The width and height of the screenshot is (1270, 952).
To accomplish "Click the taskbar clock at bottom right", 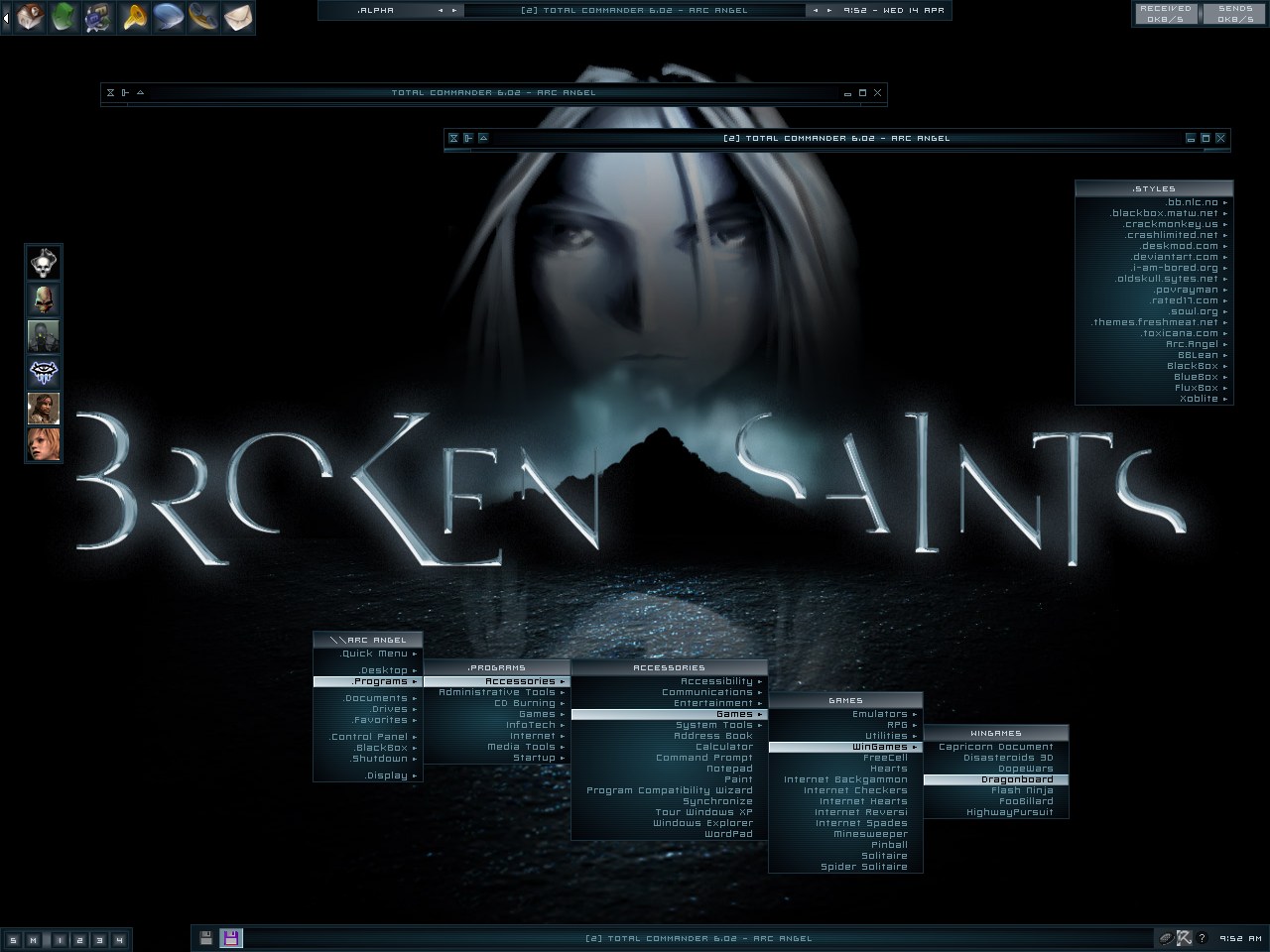I will pos(1240,938).
